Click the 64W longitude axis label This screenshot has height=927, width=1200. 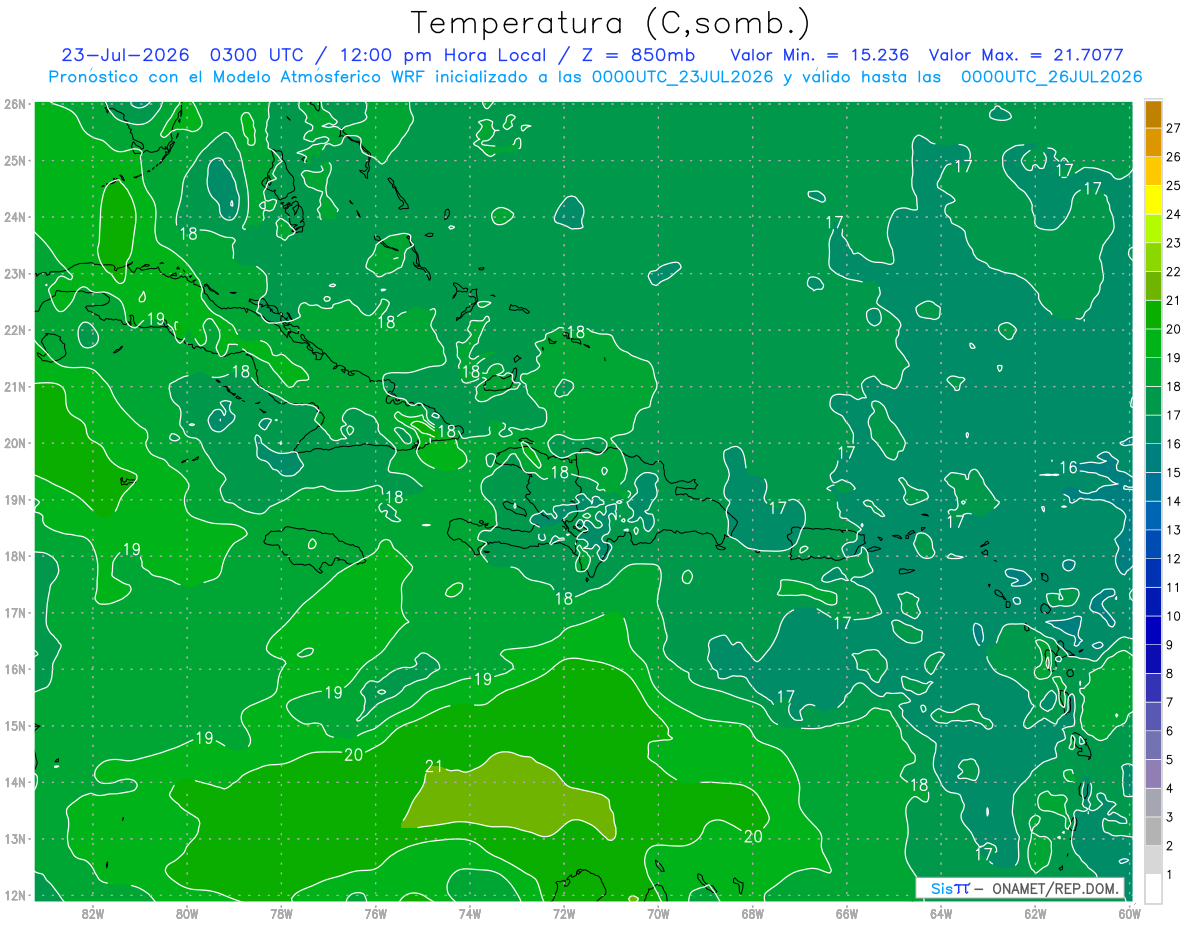coord(940,912)
